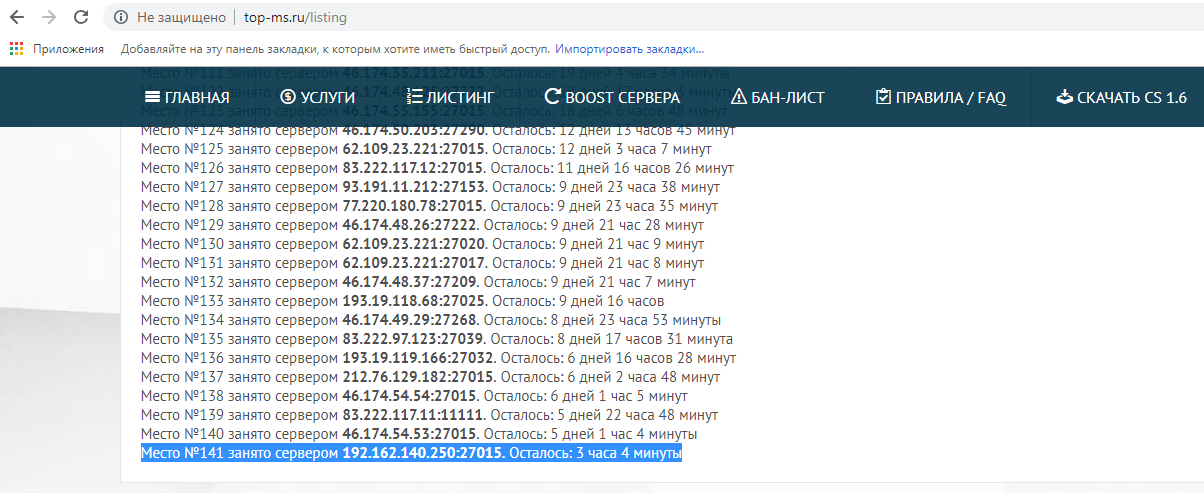
Task: Click server address 193.19.119.166:27032
Action: 419,358
